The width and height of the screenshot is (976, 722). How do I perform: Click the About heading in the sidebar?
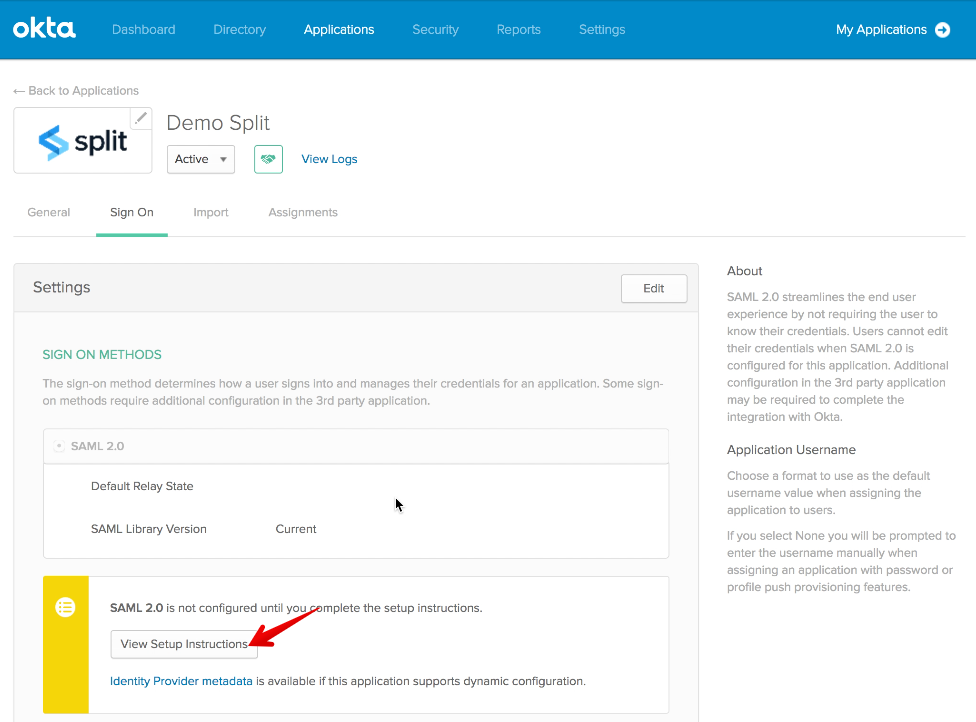click(x=744, y=271)
